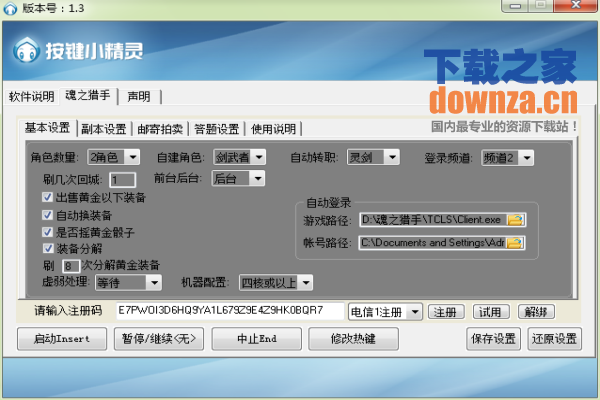Viewport: 600px width, 400px height.
Task: Expand the 虚弱处理 dropdown showing 等待
Action: point(128,283)
